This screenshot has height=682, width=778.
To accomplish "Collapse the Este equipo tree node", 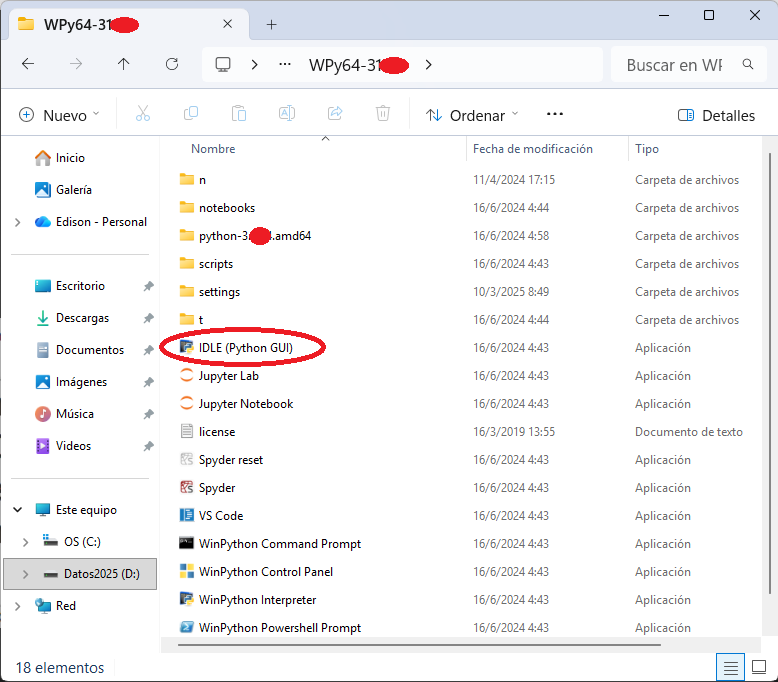I will point(18,510).
